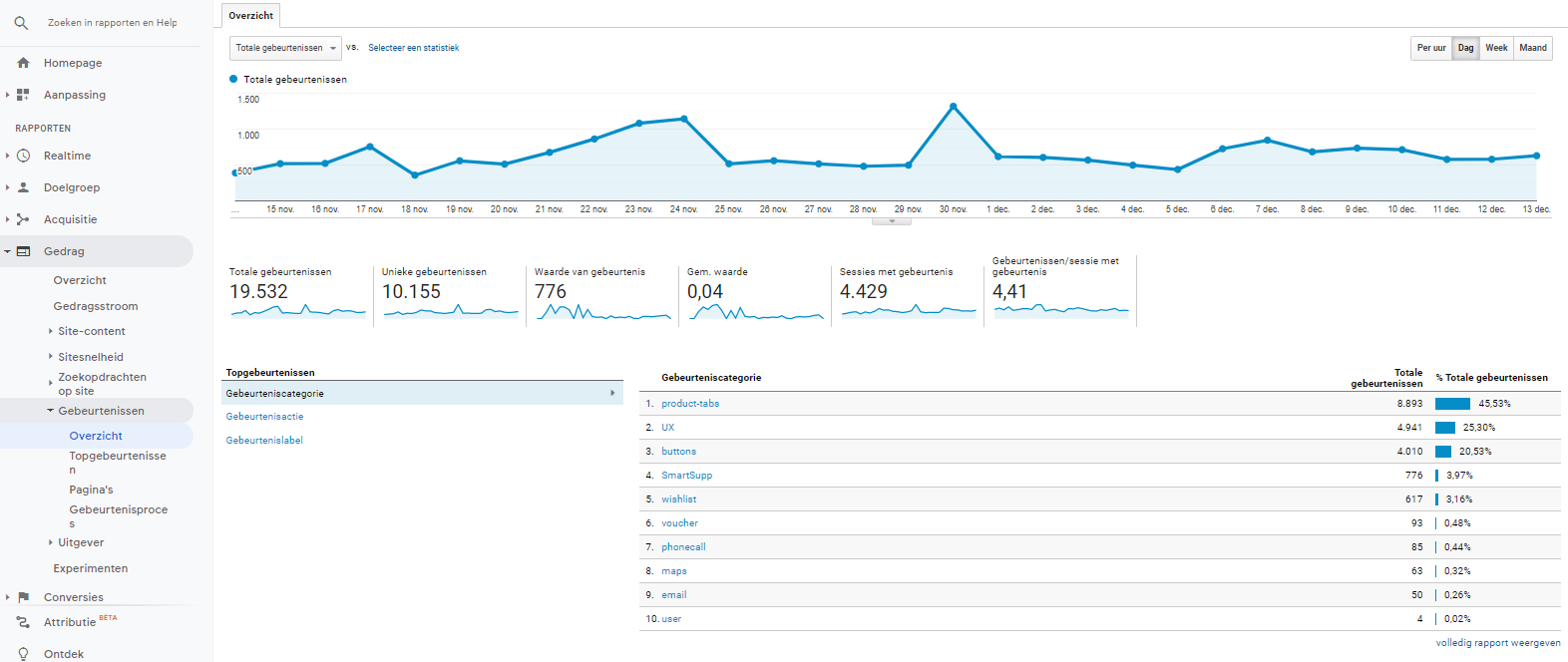The height and width of the screenshot is (662, 1568).
Task: Click the Conversies flag icon
Action: point(23,597)
